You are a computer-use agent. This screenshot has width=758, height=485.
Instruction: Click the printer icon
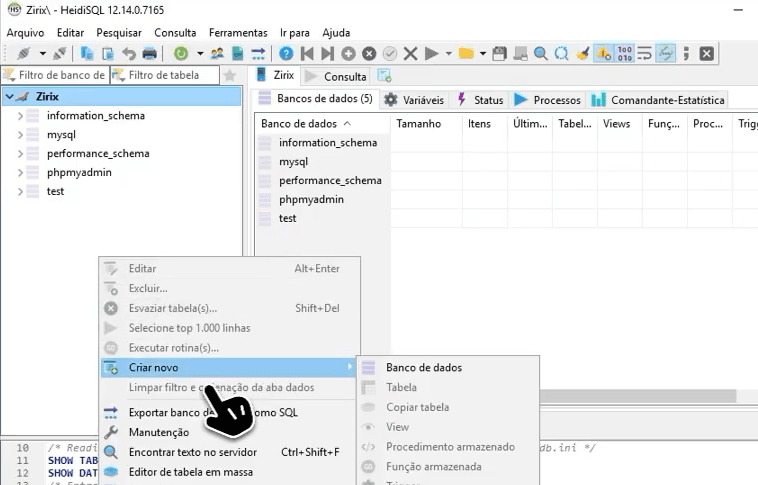pos(149,53)
